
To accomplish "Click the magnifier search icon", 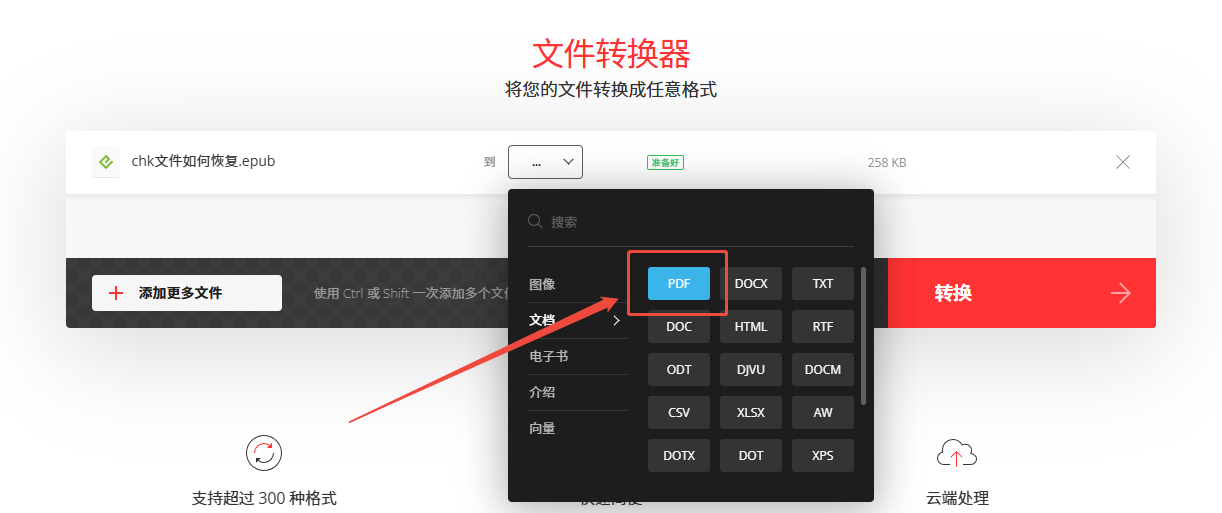I will 535,221.
